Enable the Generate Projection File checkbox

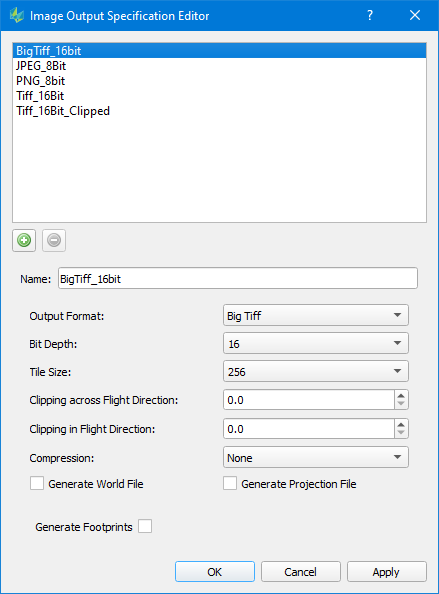click(x=230, y=483)
